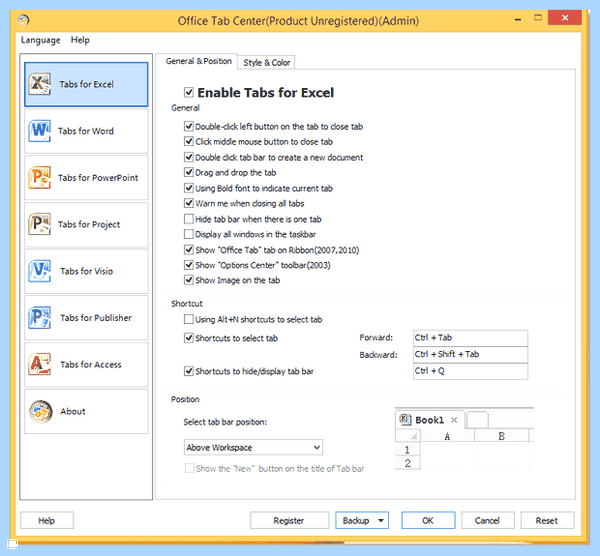600x556 pixels.
Task: Select the Tabs for Project icon
Action: click(x=40, y=224)
